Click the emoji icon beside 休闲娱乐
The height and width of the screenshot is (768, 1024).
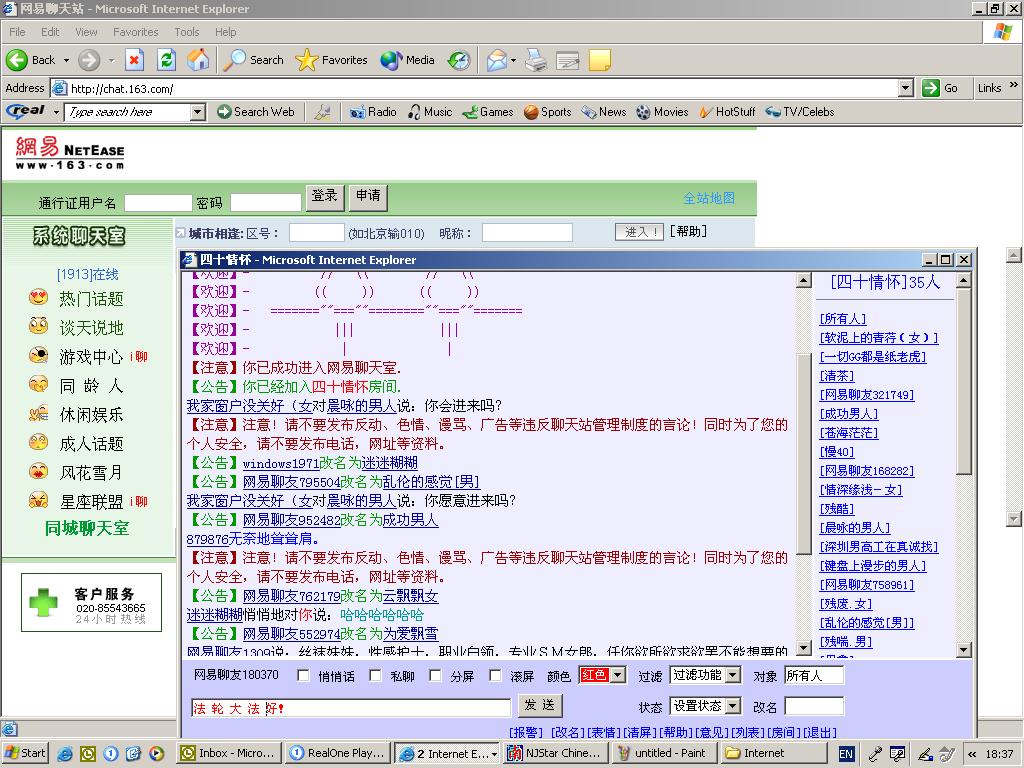click(x=39, y=413)
